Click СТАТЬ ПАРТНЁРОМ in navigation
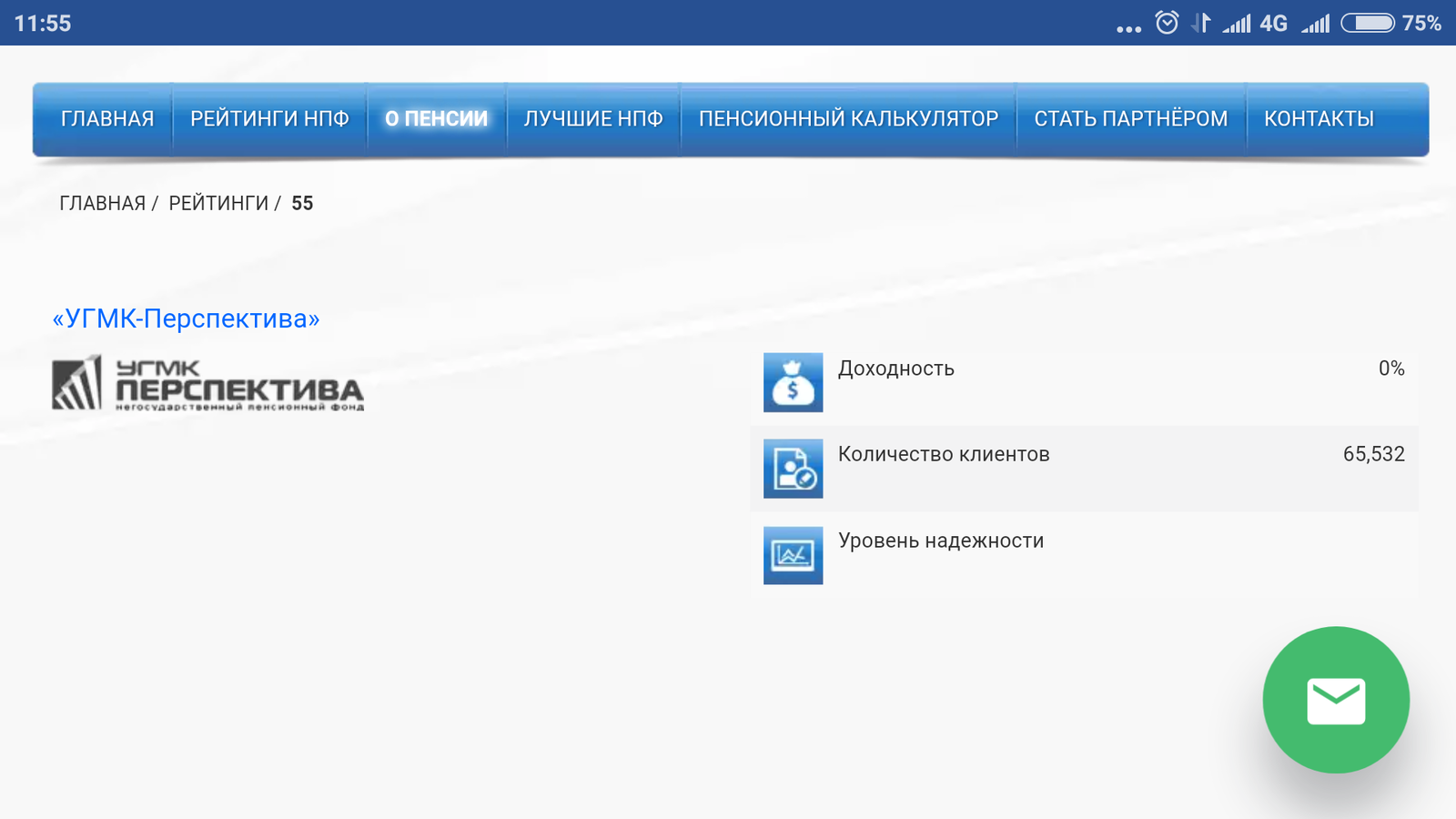This screenshot has width=1456, height=819. (1130, 119)
